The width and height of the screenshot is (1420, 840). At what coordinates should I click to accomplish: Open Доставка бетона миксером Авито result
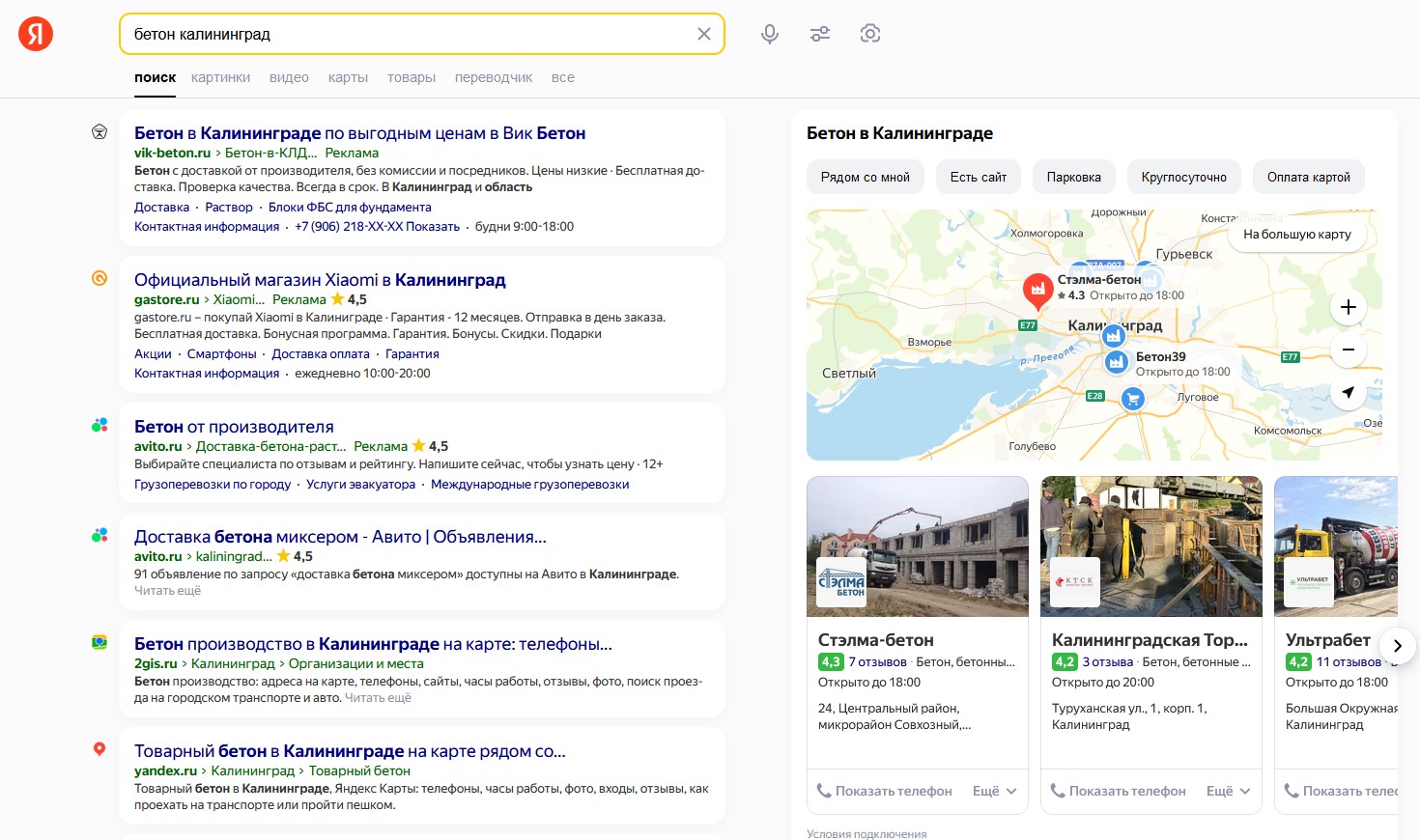coord(340,537)
